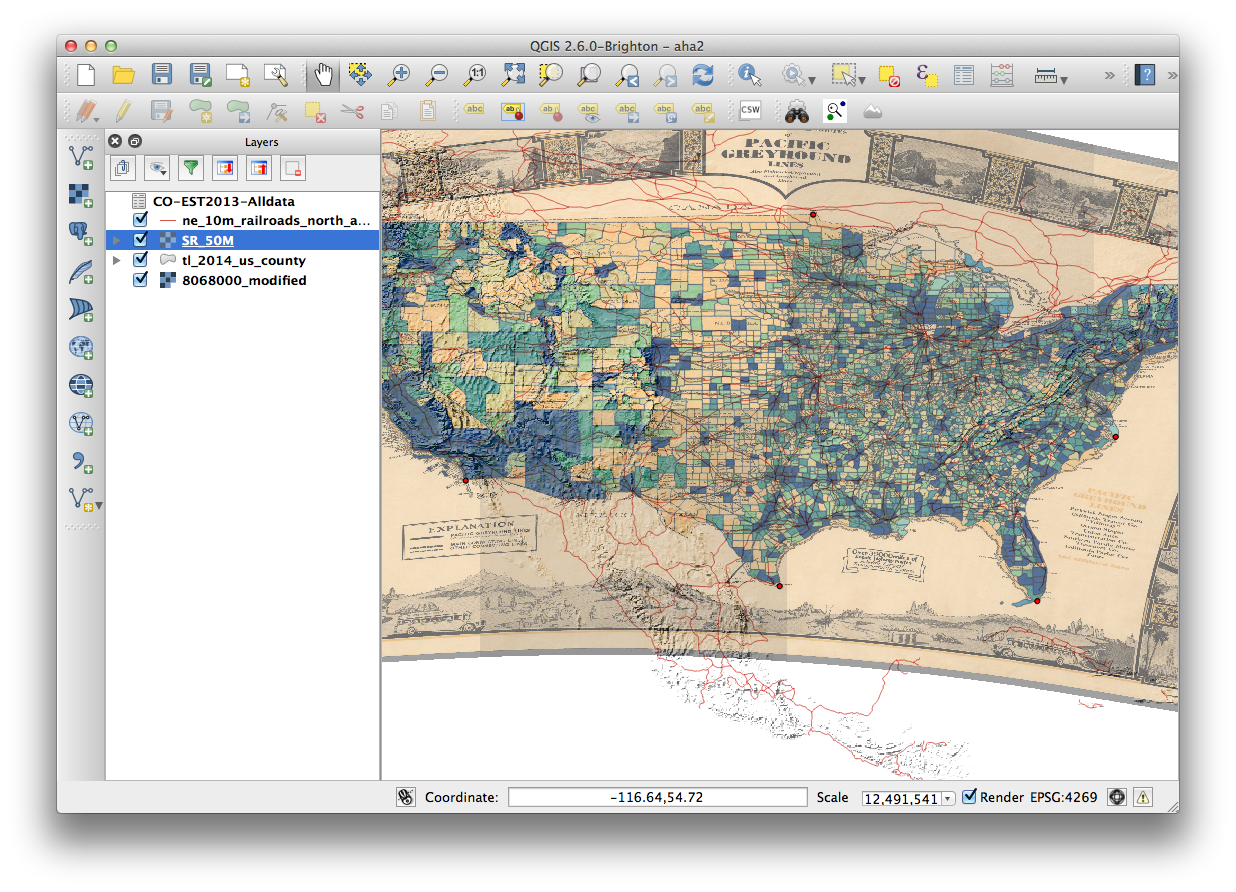Viewport: 1236px width, 892px height.
Task: Add a WFS layer
Action: click(x=81, y=423)
